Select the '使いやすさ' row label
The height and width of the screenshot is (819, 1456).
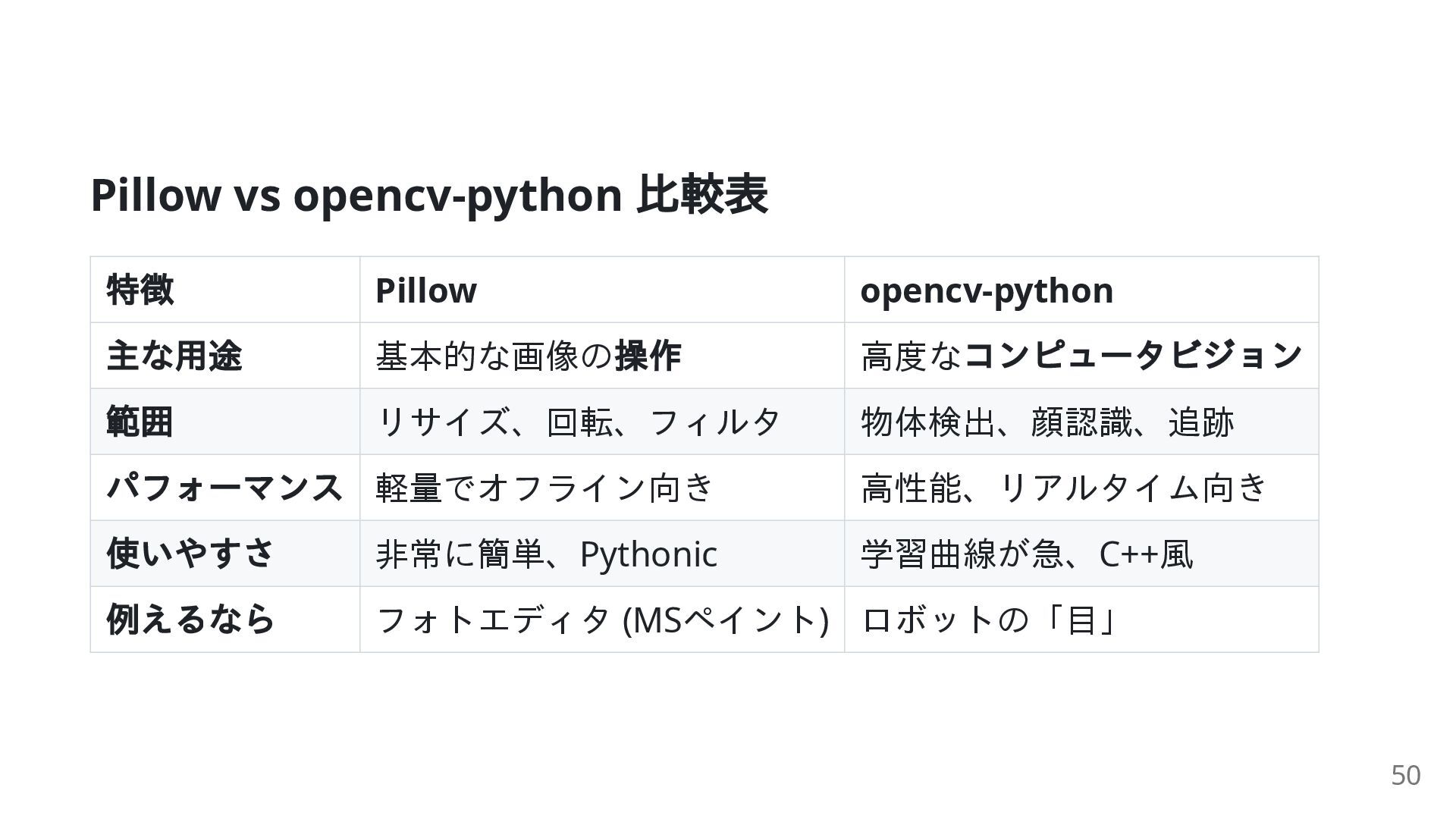point(190,554)
